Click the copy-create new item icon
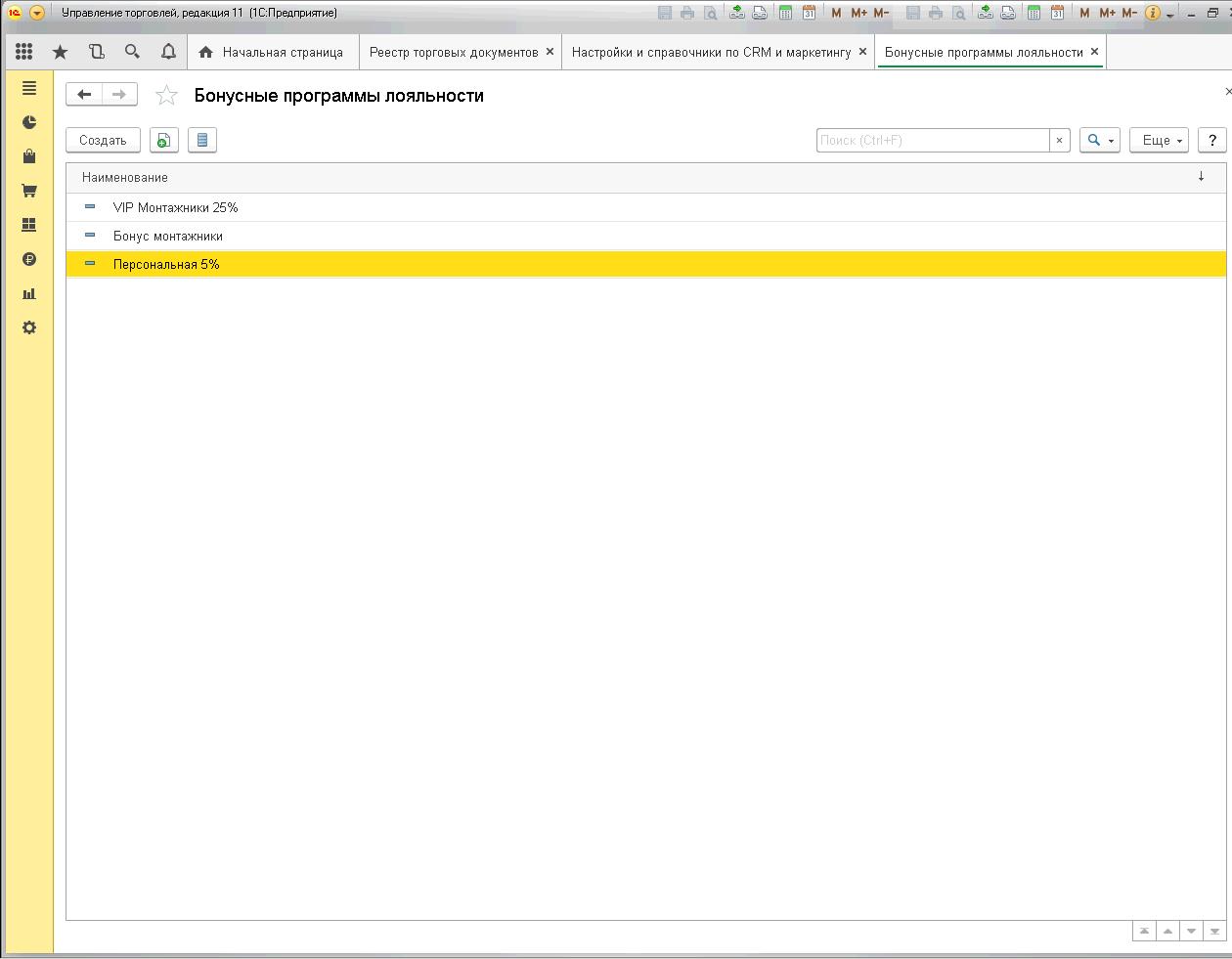This screenshot has width=1232, height=959. coord(164,141)
